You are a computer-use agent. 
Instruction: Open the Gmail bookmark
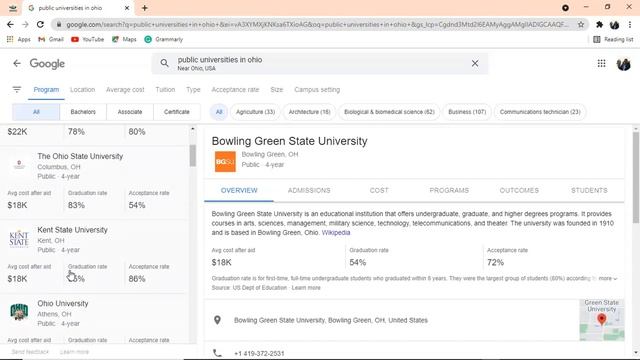(51, 39)
